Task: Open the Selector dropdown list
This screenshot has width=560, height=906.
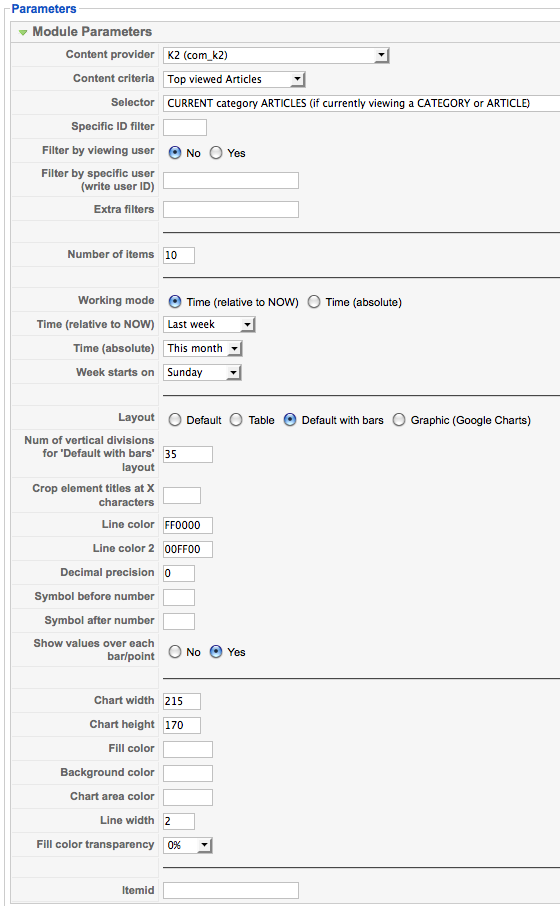Action: tap(361, 103)
